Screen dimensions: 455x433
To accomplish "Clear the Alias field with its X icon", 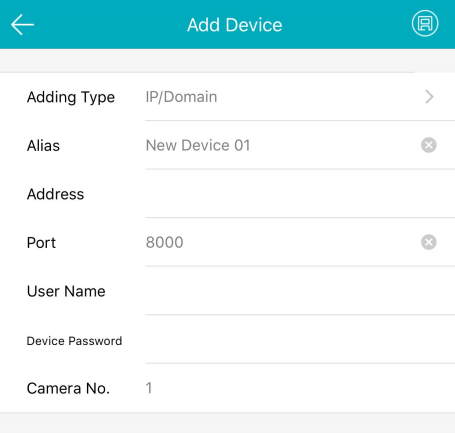I will coord(429,145).
